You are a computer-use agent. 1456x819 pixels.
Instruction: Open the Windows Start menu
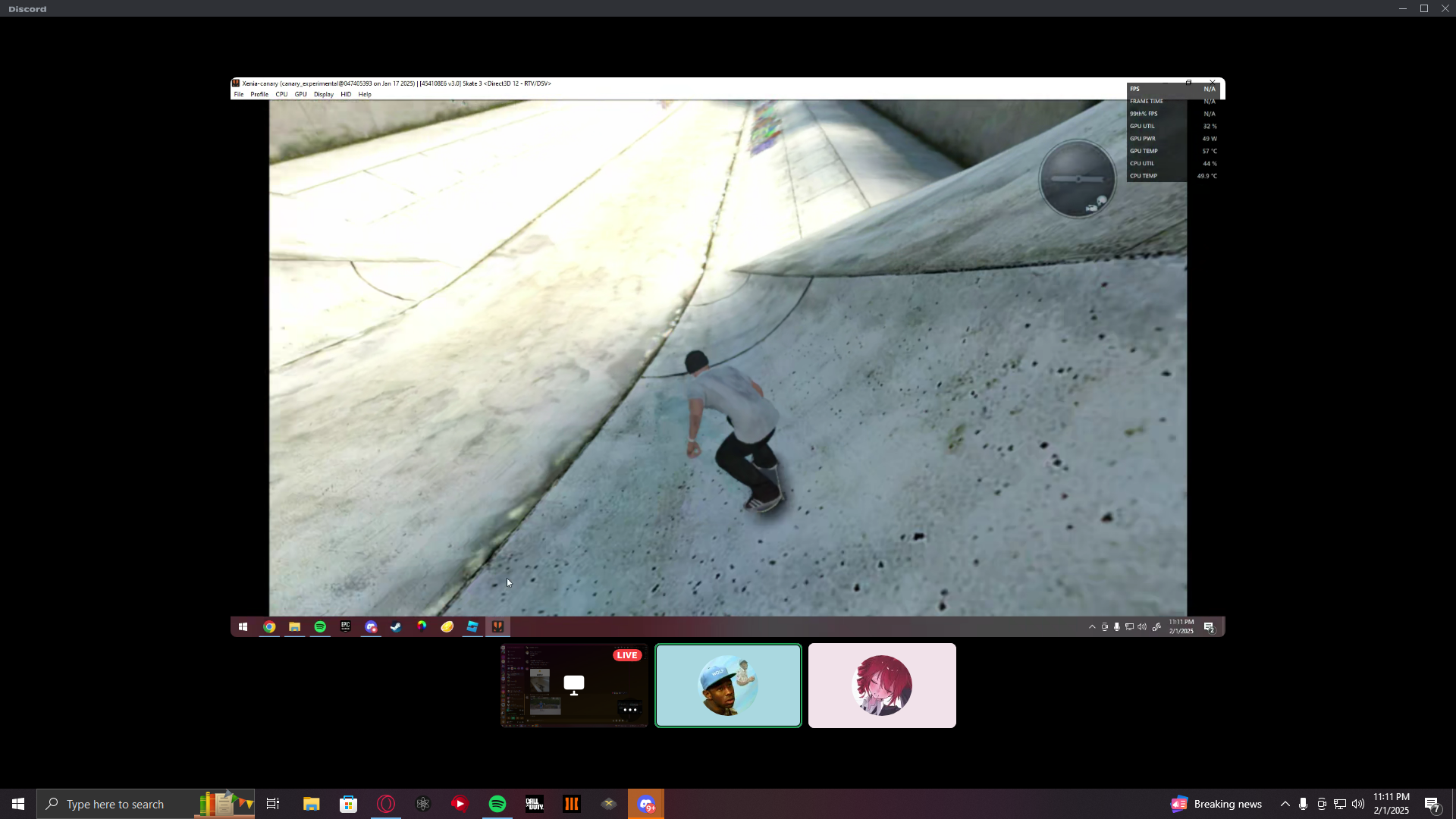click(x=18, y=804)
